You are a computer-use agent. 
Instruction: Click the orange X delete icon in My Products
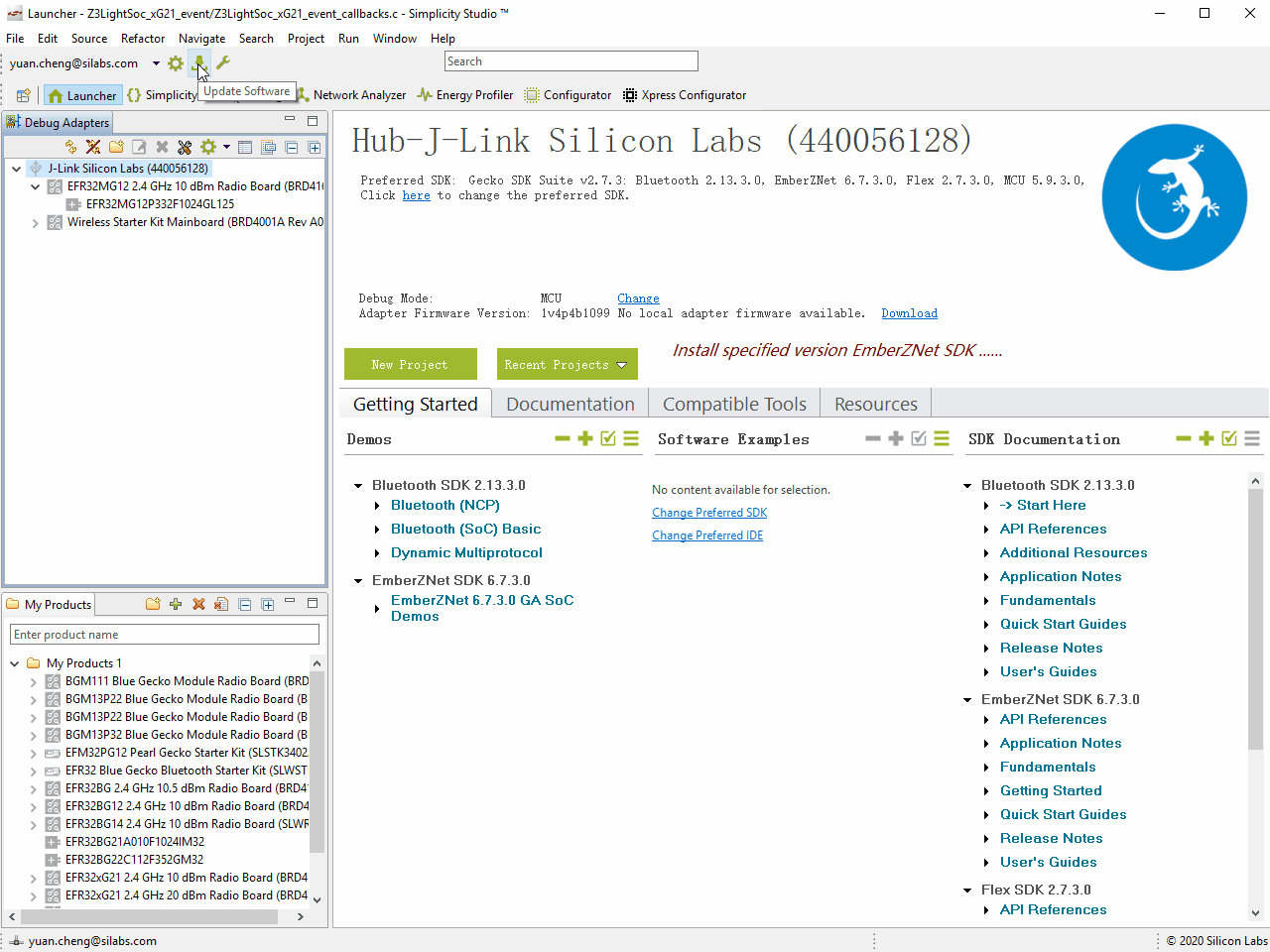[198, 604]
